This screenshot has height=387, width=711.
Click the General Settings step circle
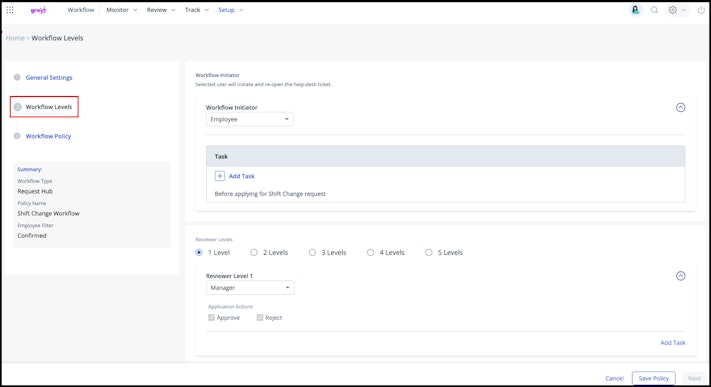(17, 77)
